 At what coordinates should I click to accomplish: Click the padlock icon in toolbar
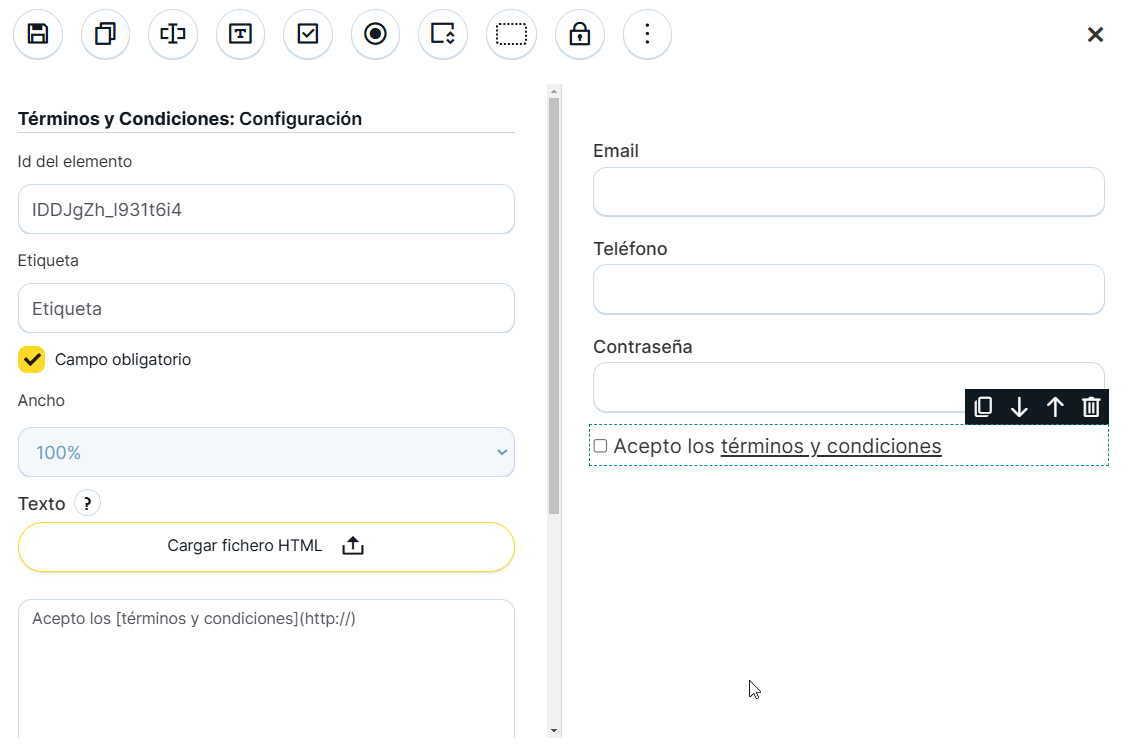579,34
